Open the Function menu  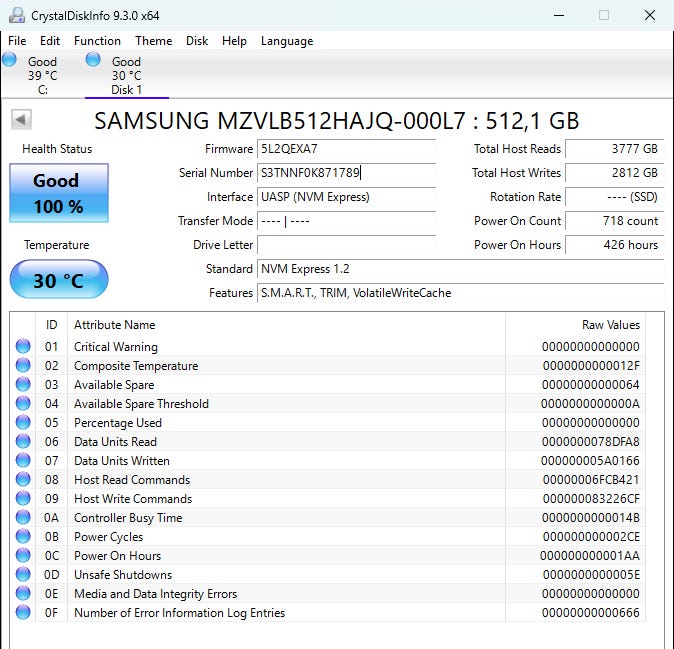pyautogui.click(x=97, y=41)
